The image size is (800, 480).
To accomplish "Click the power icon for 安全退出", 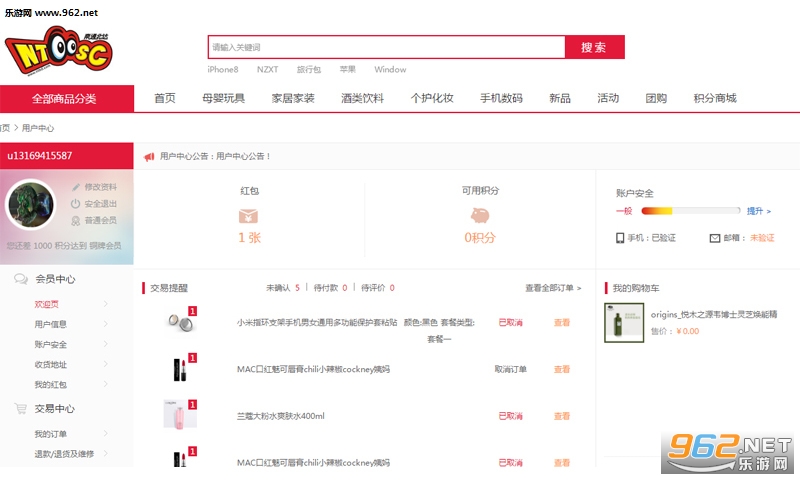I will pyautogui.click(x=76, y=203).
